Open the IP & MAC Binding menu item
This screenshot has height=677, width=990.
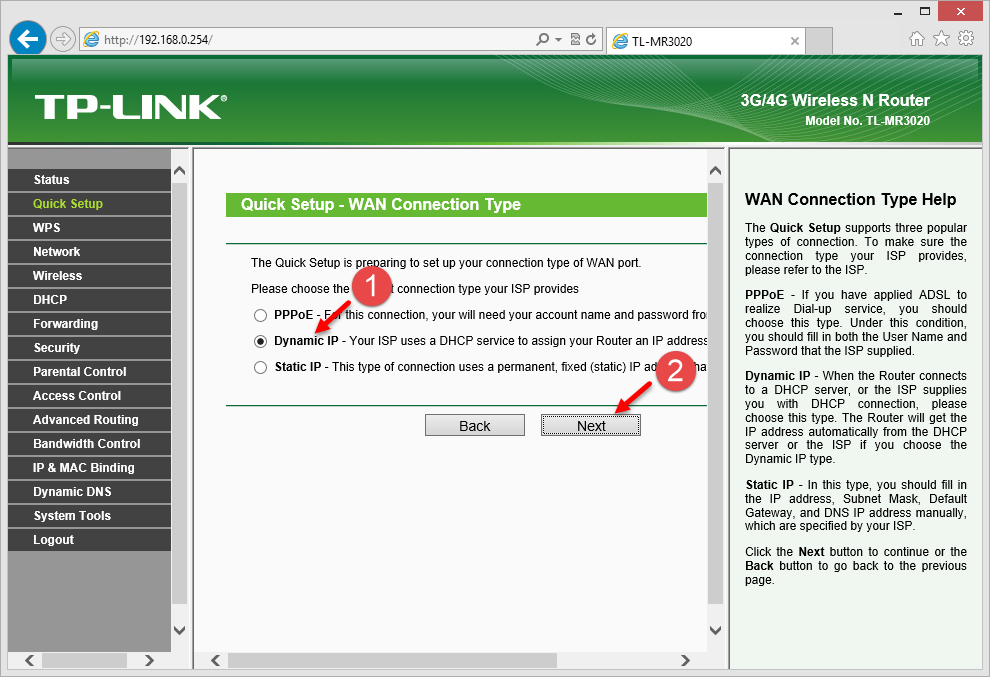pos(89,468)
